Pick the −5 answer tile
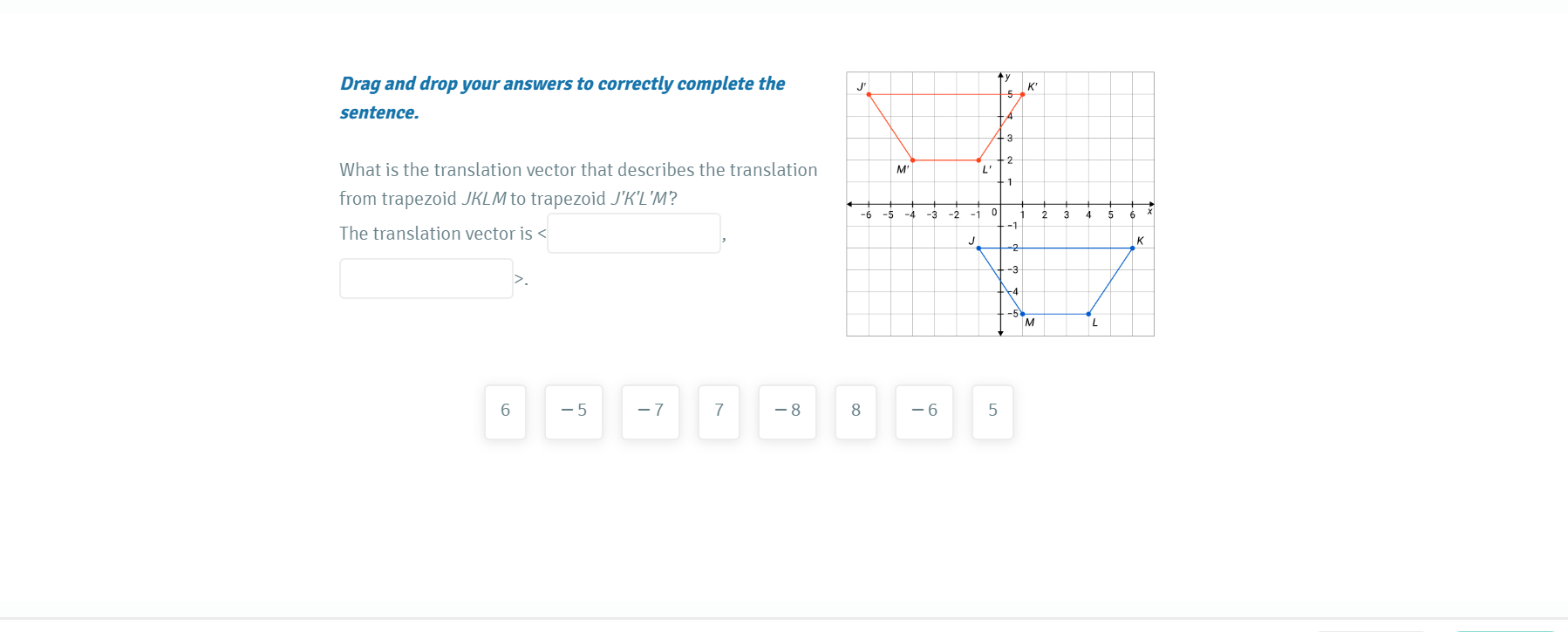This screenshot has height=632, width=1568. point(573,411)
